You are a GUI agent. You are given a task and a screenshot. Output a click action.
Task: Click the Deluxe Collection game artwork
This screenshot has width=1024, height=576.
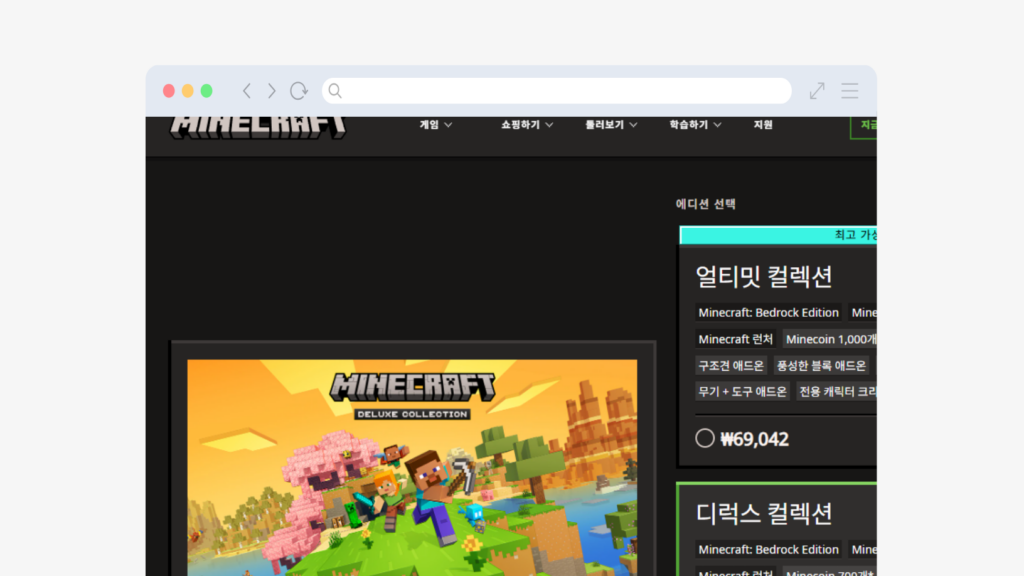pos(412,468)
